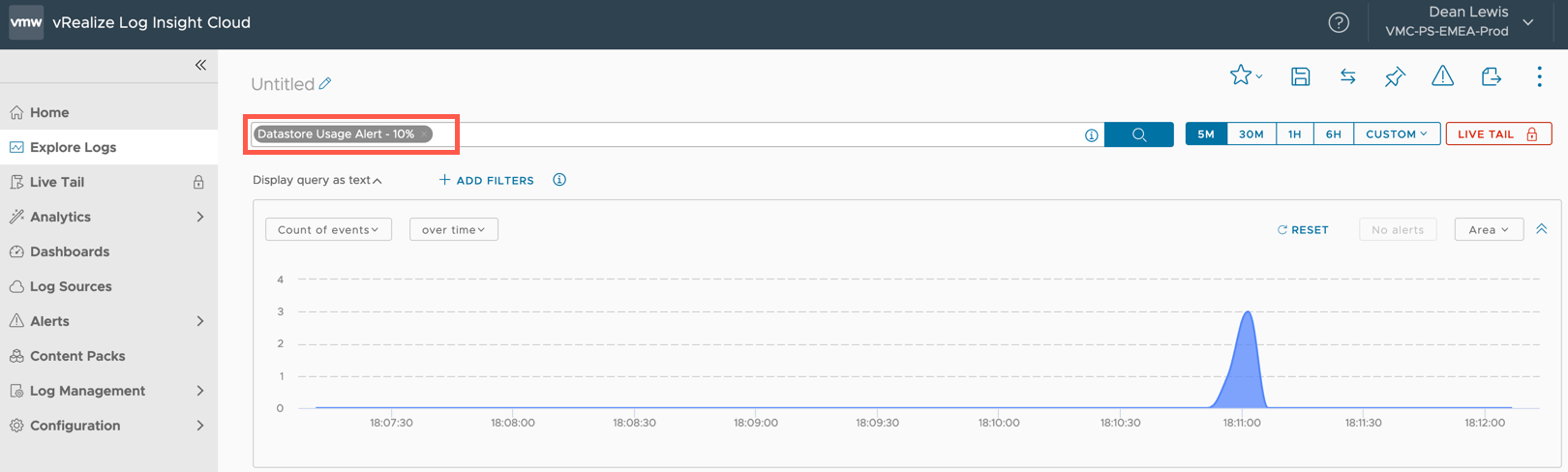
Task: Click the LIVE TAIL button
Action: (1498, 134)
